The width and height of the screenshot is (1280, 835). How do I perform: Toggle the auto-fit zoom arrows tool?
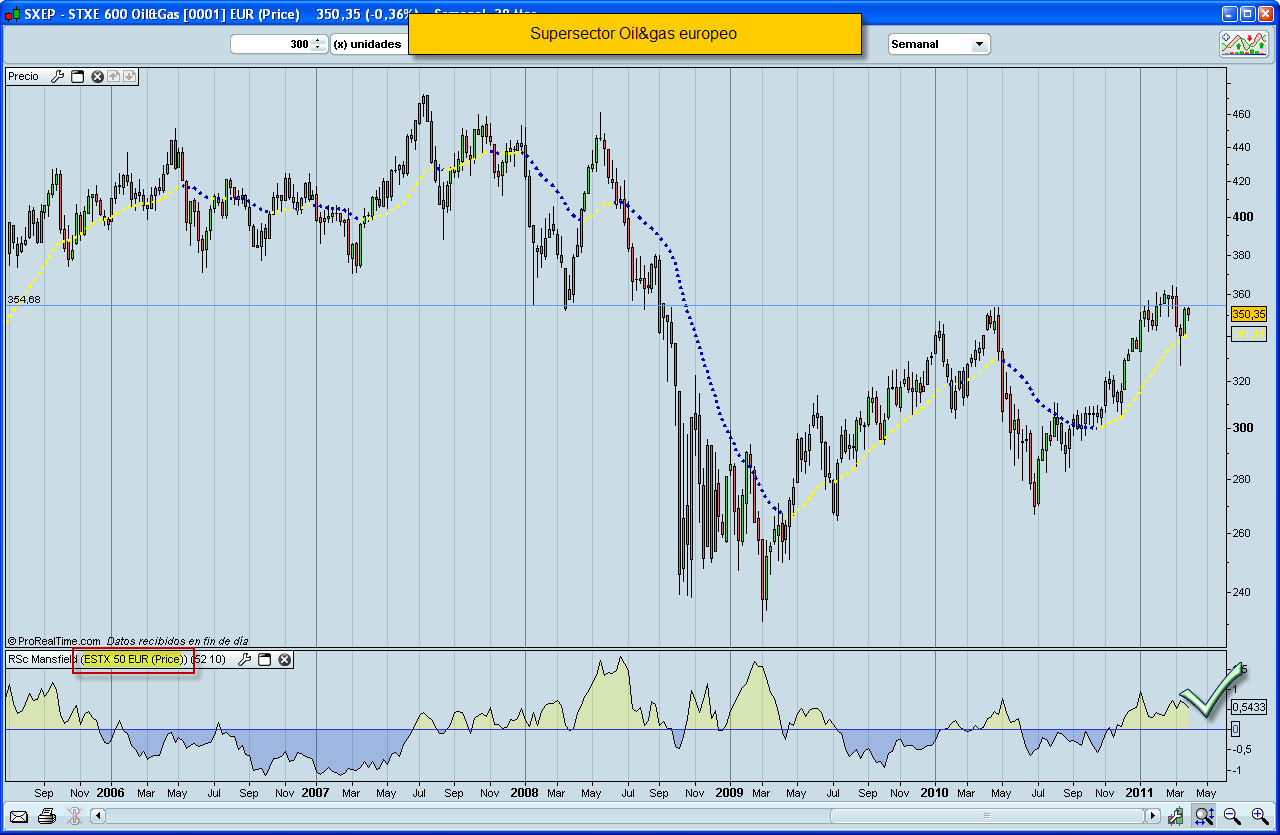pos(1203,816)
